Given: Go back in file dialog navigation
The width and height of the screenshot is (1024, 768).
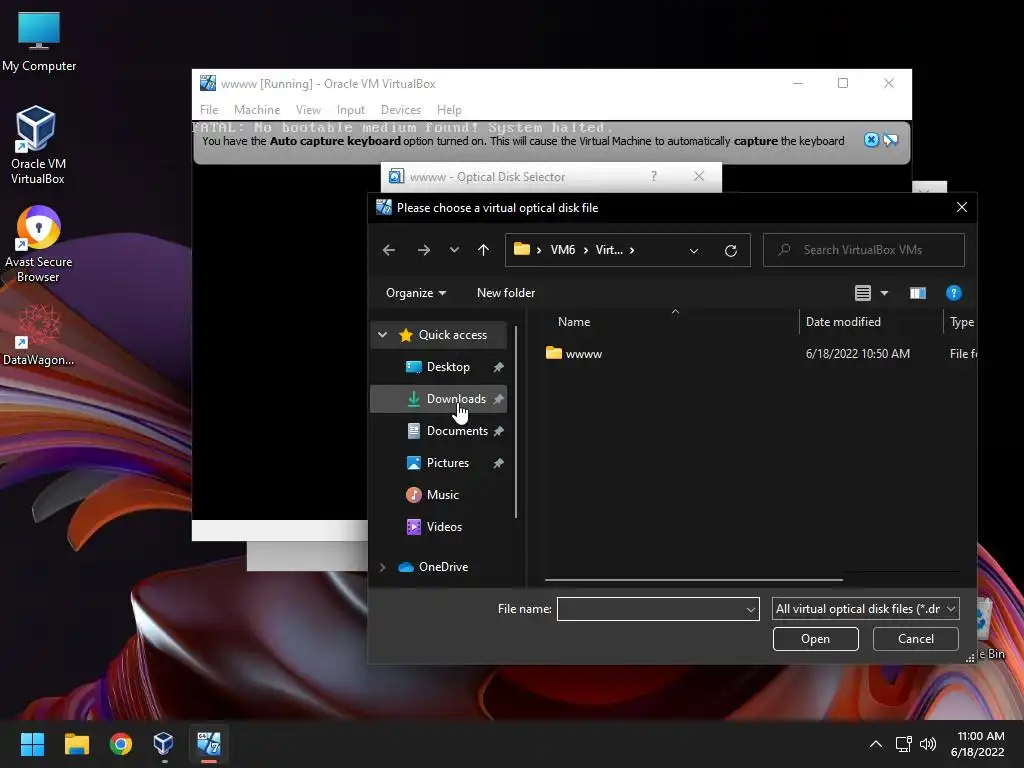Looking at the screenshot, I should 389,250.
